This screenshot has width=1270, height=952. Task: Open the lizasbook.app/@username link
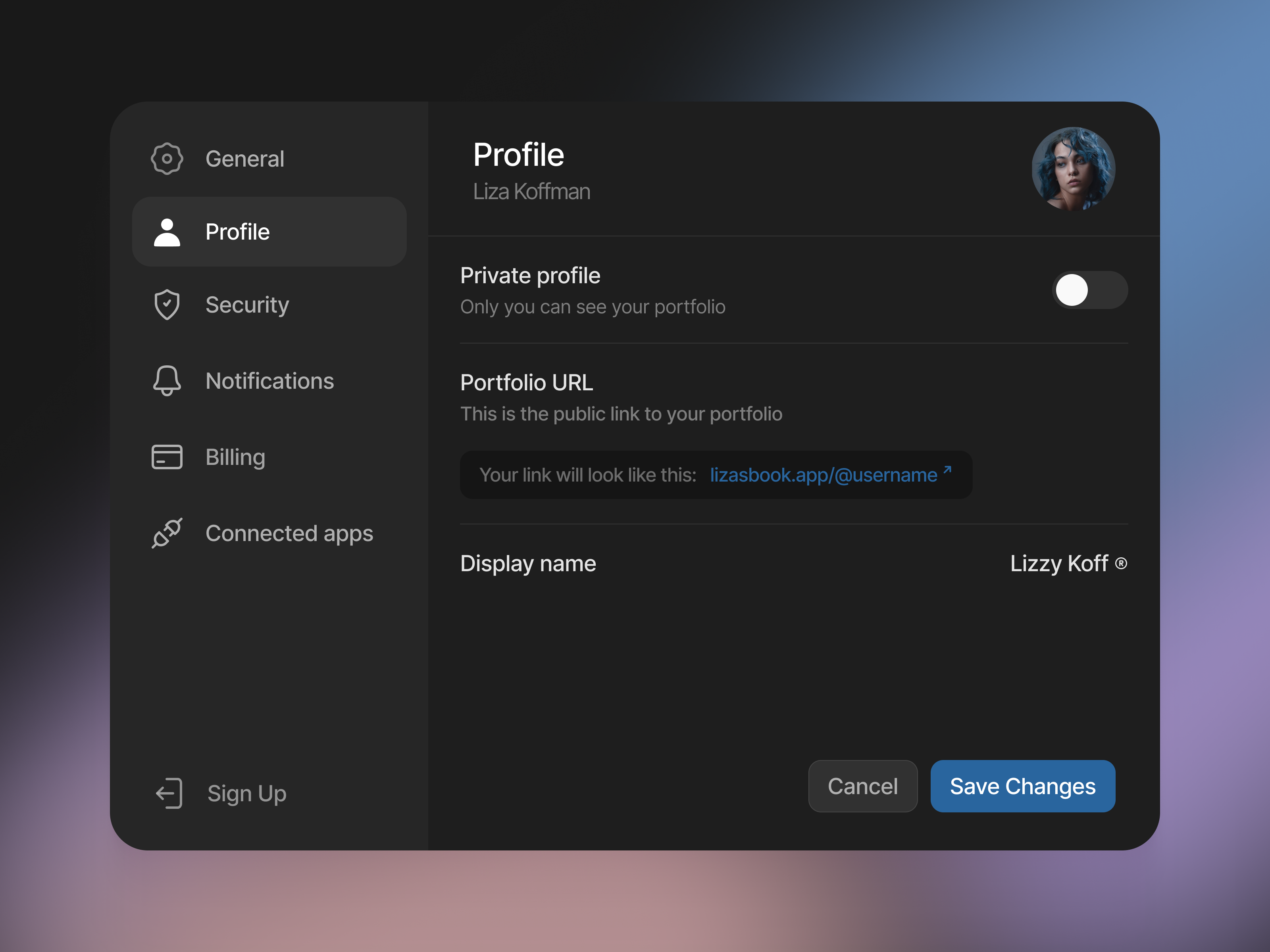[824, 474]
